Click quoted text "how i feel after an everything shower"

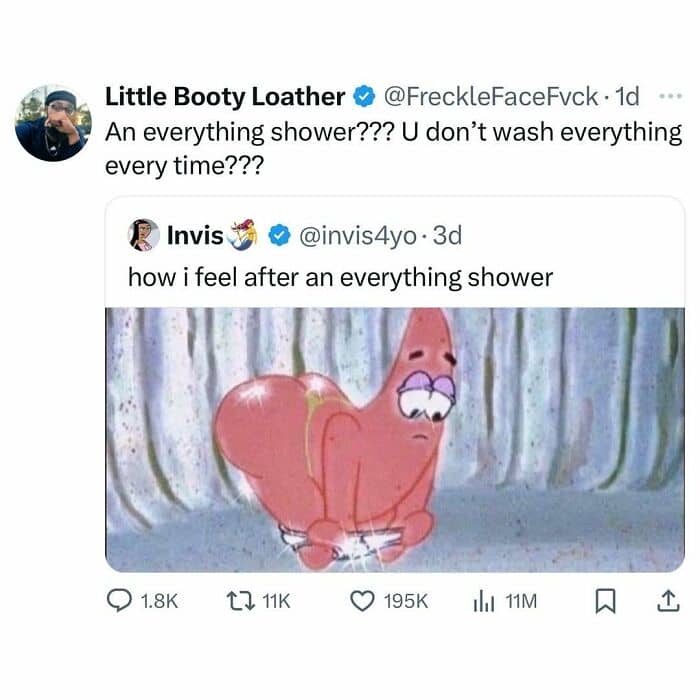click(x=340, y=277)
